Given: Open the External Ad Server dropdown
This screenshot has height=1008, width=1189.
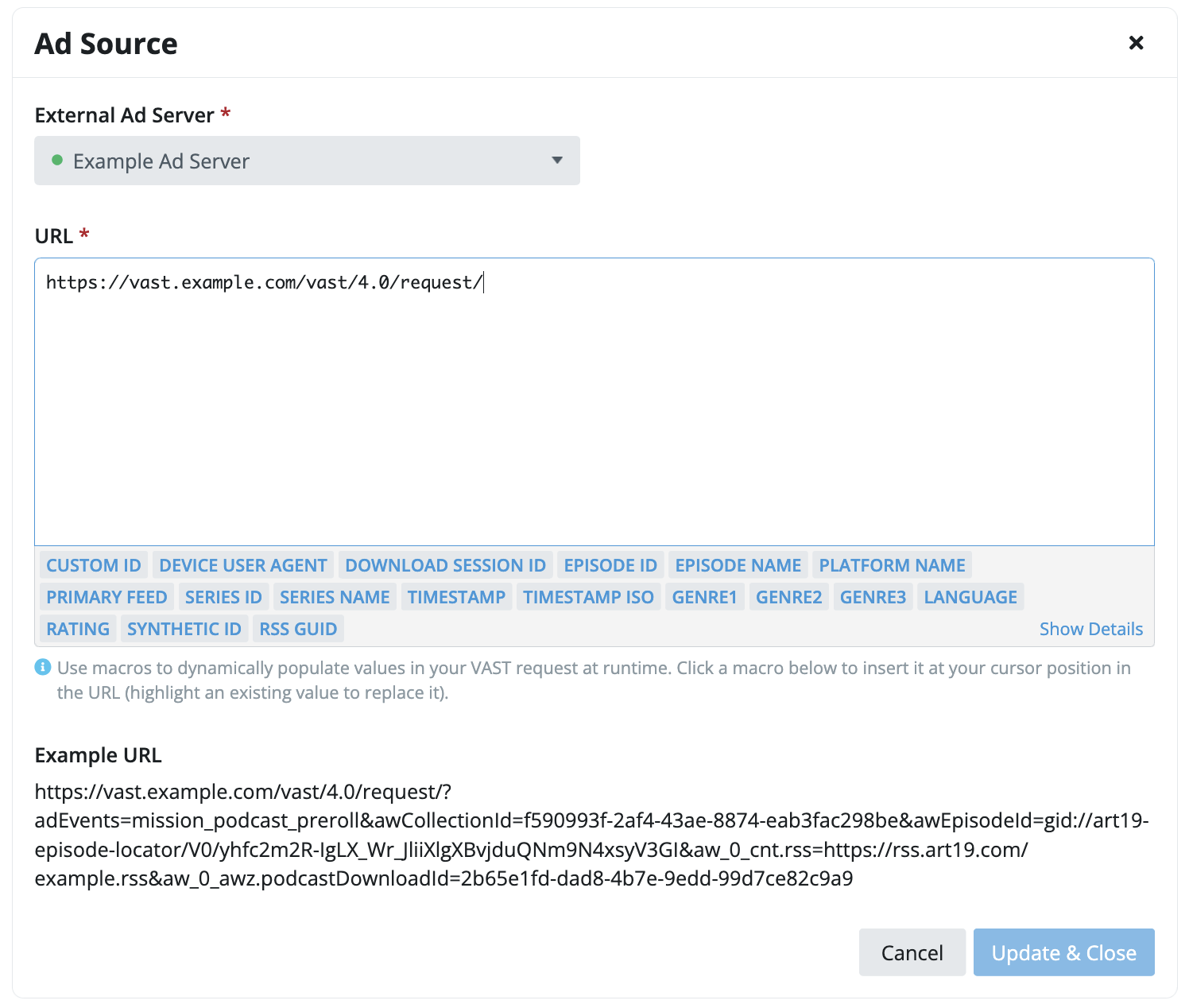Looking at the screenshot, I should coord(307,161).
